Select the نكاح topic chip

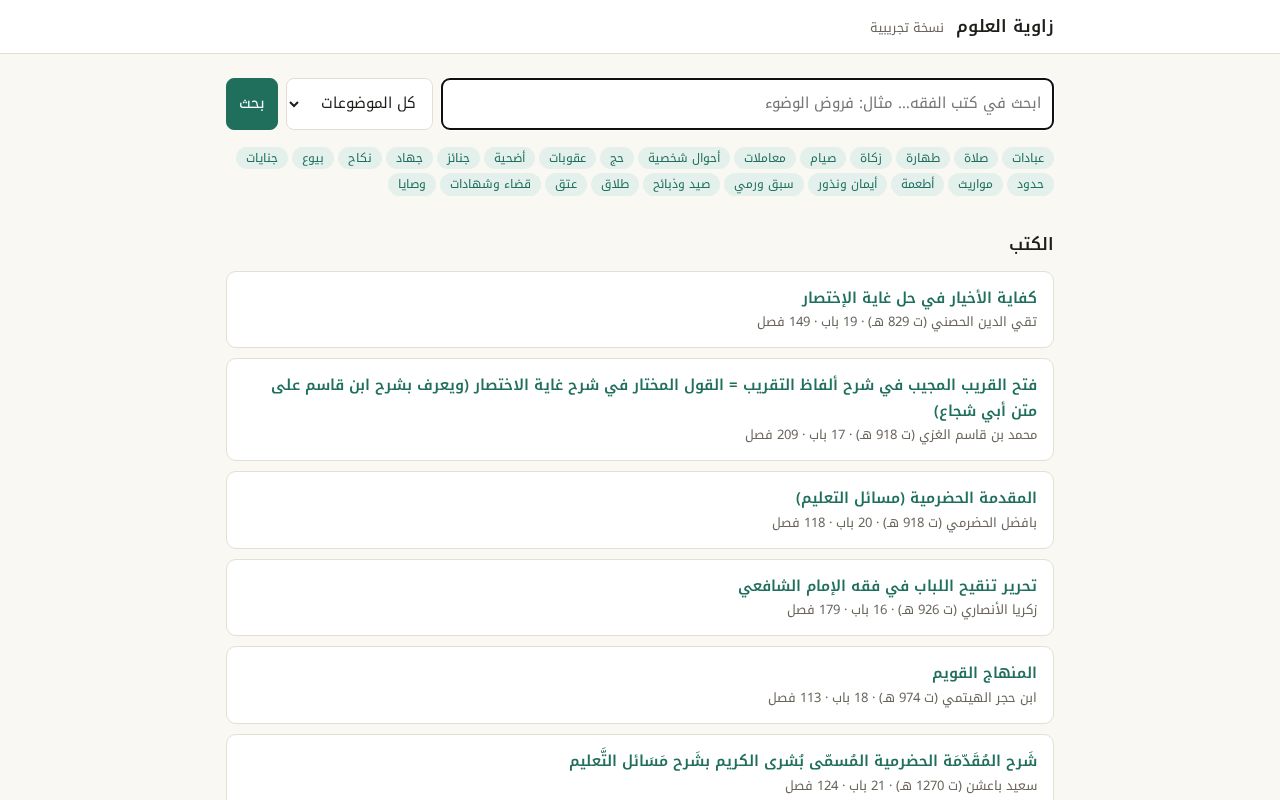pyautogui.click(x=360, y=158)
